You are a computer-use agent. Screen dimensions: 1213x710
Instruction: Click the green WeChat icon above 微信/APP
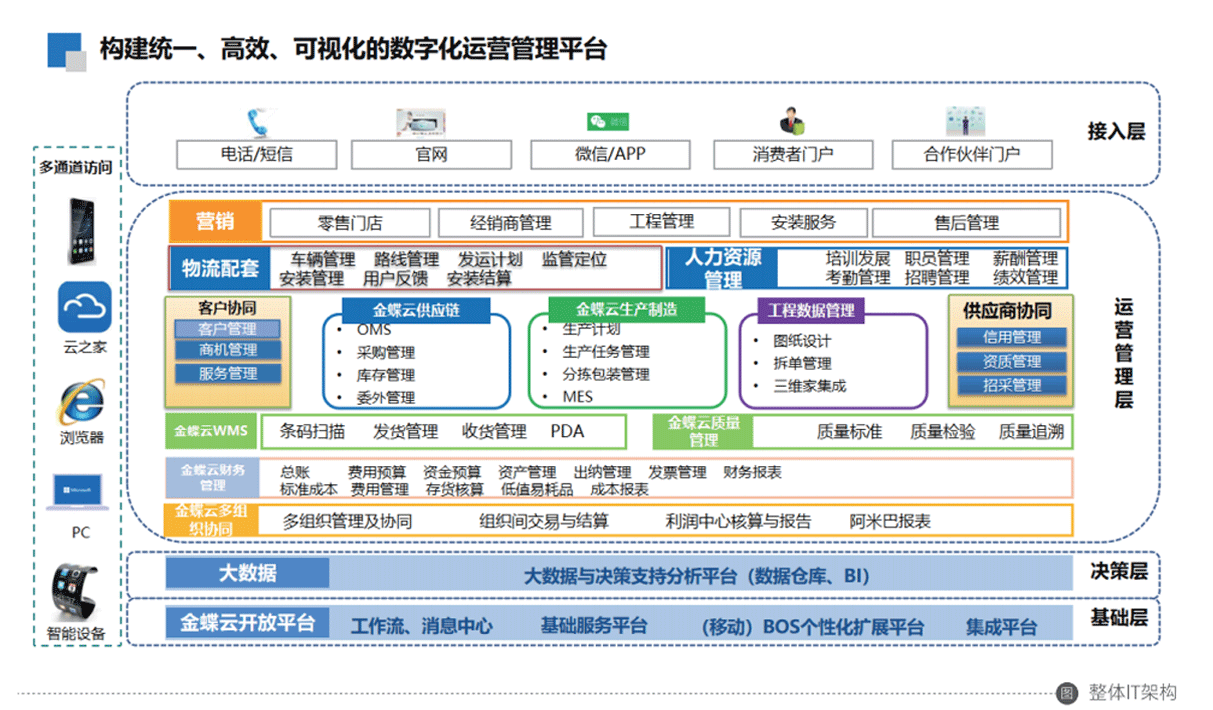[607, 122]
